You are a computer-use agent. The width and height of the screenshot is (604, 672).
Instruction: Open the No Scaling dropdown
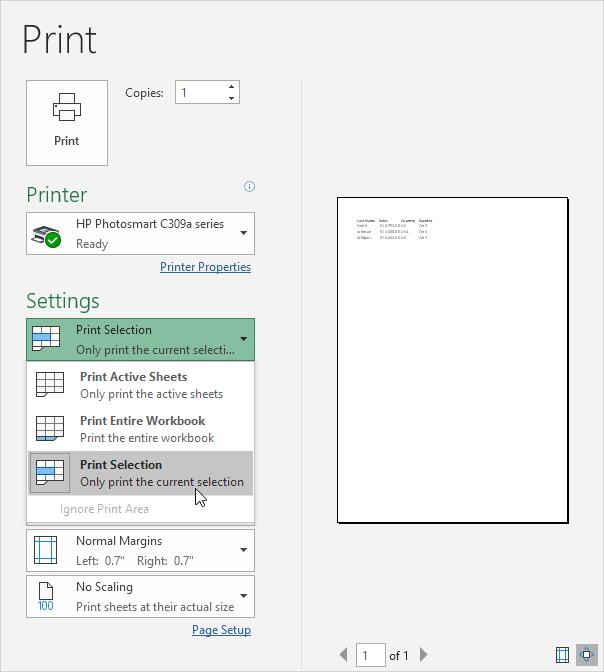(140, 596)
